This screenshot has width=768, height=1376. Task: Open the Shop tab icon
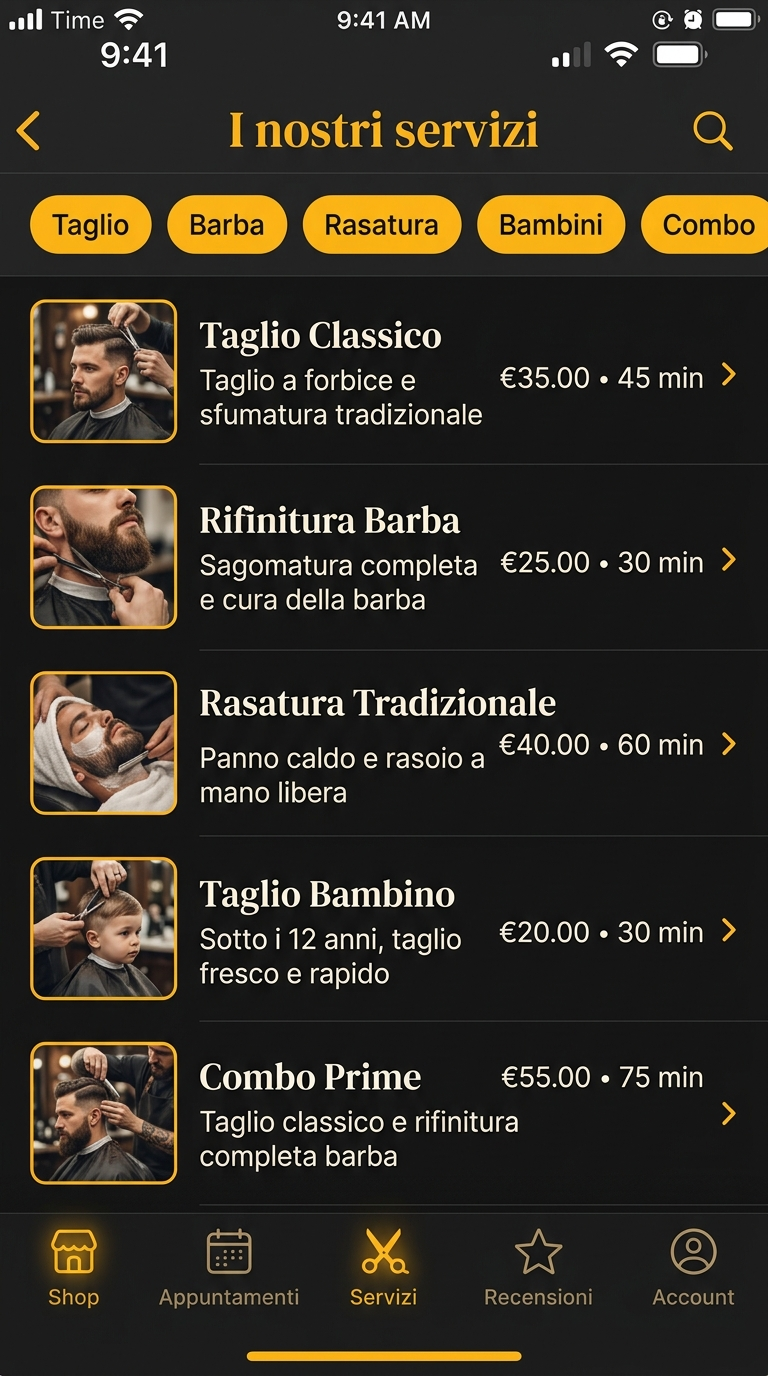point(74,1252)
